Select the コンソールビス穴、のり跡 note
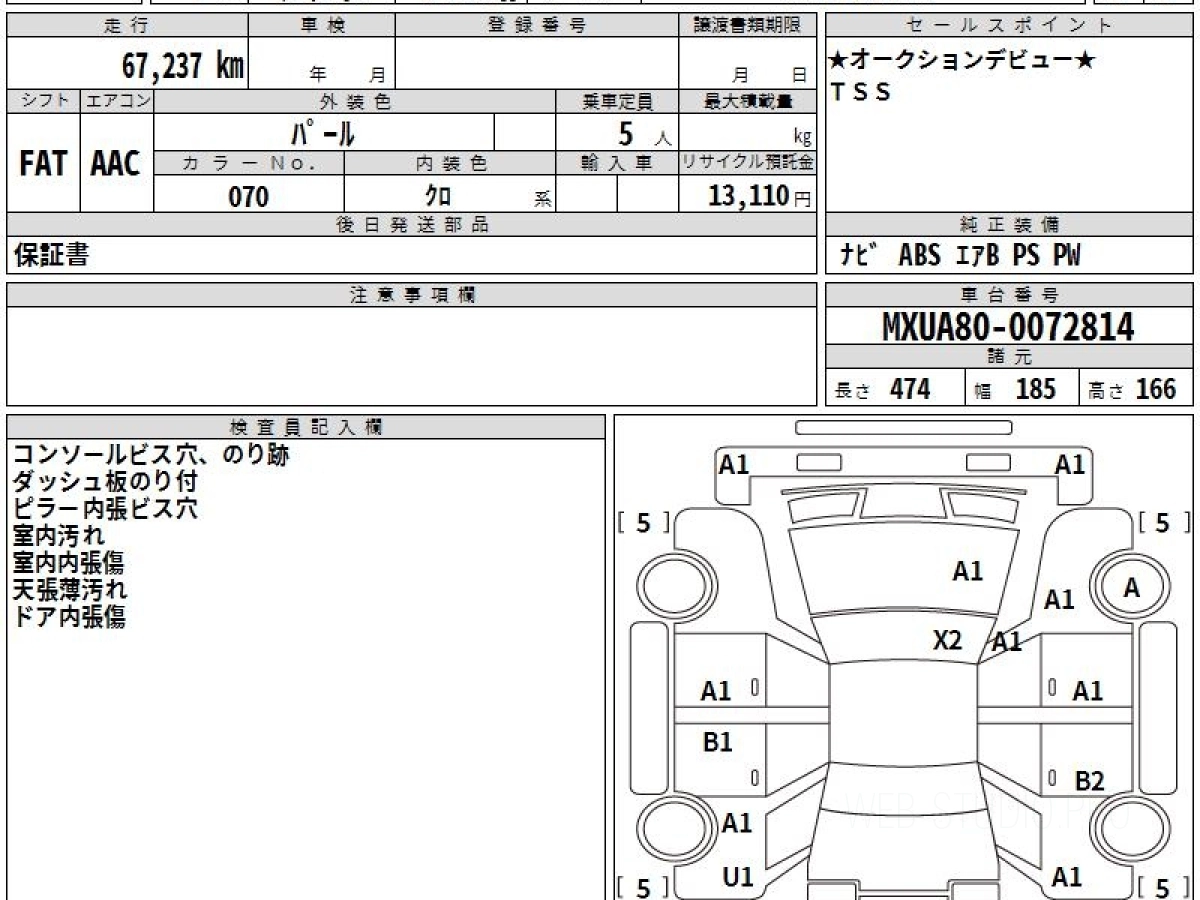The image size is (1200, 900). (151, 455)
